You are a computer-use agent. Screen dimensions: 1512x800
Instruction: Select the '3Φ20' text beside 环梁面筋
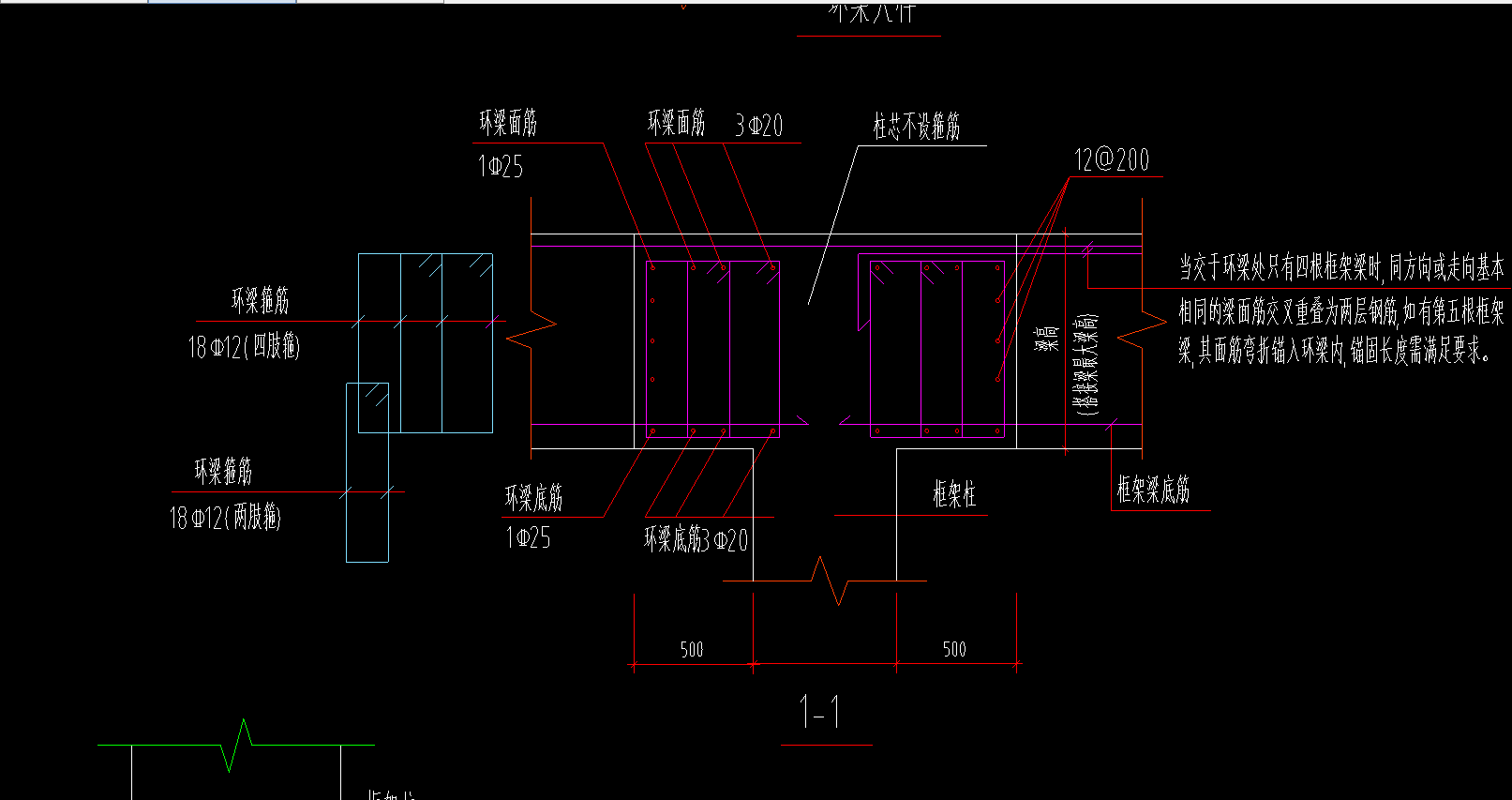coord(758,126)
